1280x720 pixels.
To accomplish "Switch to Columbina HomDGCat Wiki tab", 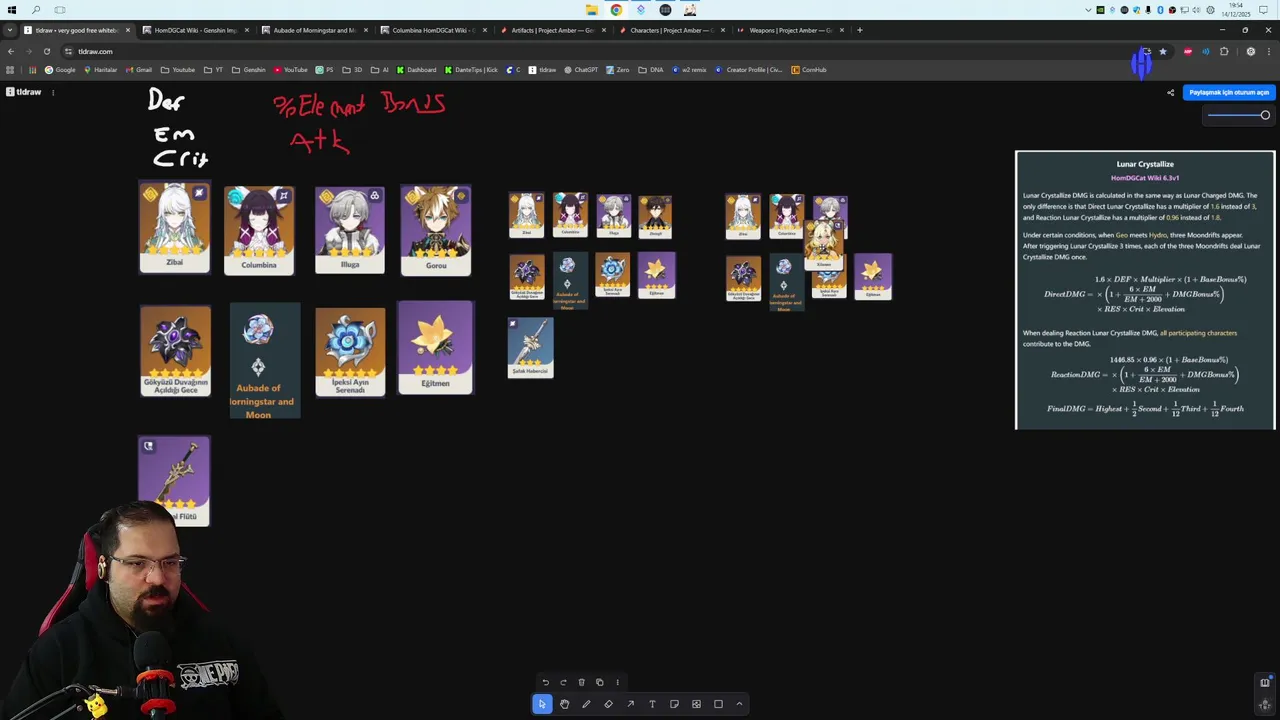I will pos(432,30).
